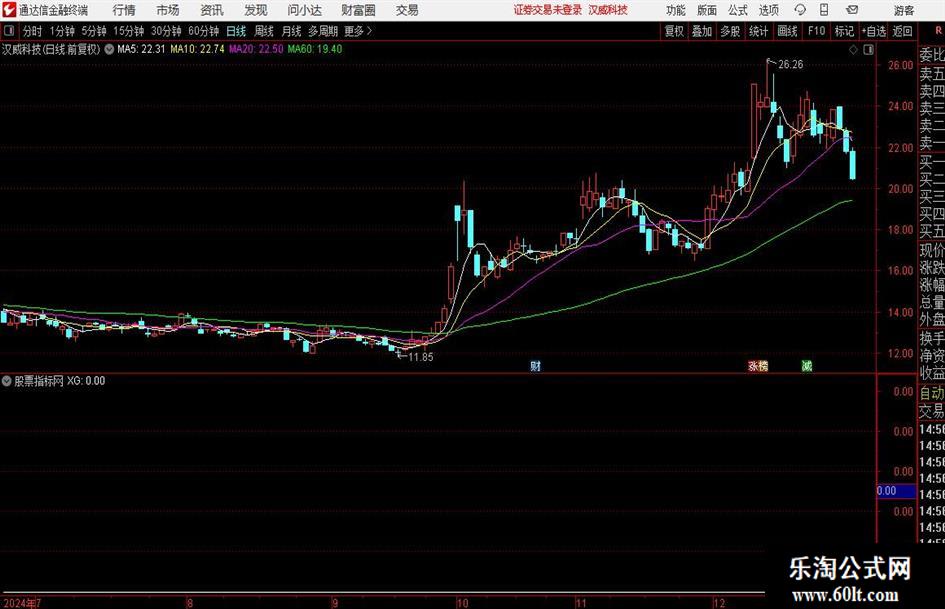Click the 涨榜 marker on the chart

[758, 365]
